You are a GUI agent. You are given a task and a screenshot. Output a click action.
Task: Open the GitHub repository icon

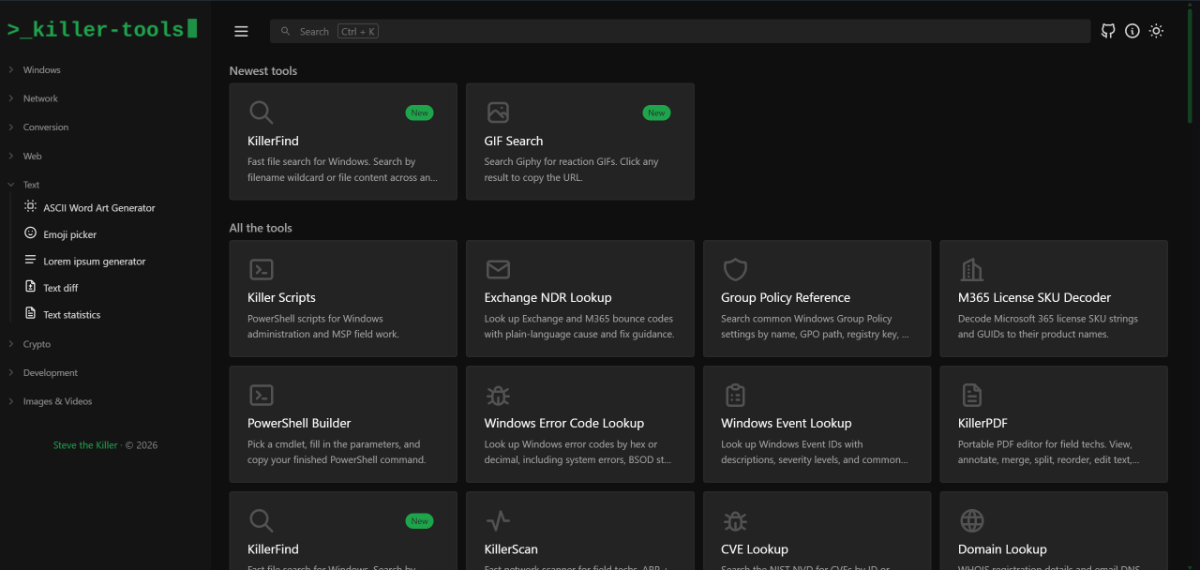tap(1108, 31)
